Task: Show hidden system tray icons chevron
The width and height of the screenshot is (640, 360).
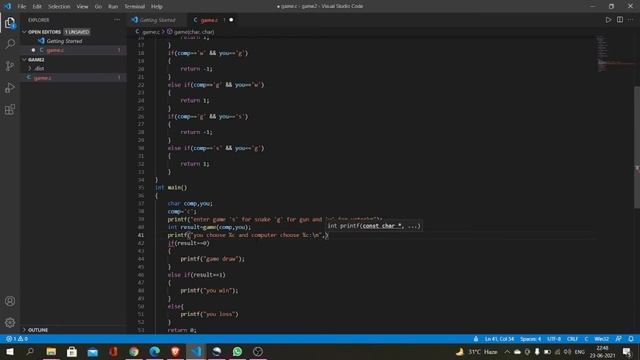Action: (507, 351)
